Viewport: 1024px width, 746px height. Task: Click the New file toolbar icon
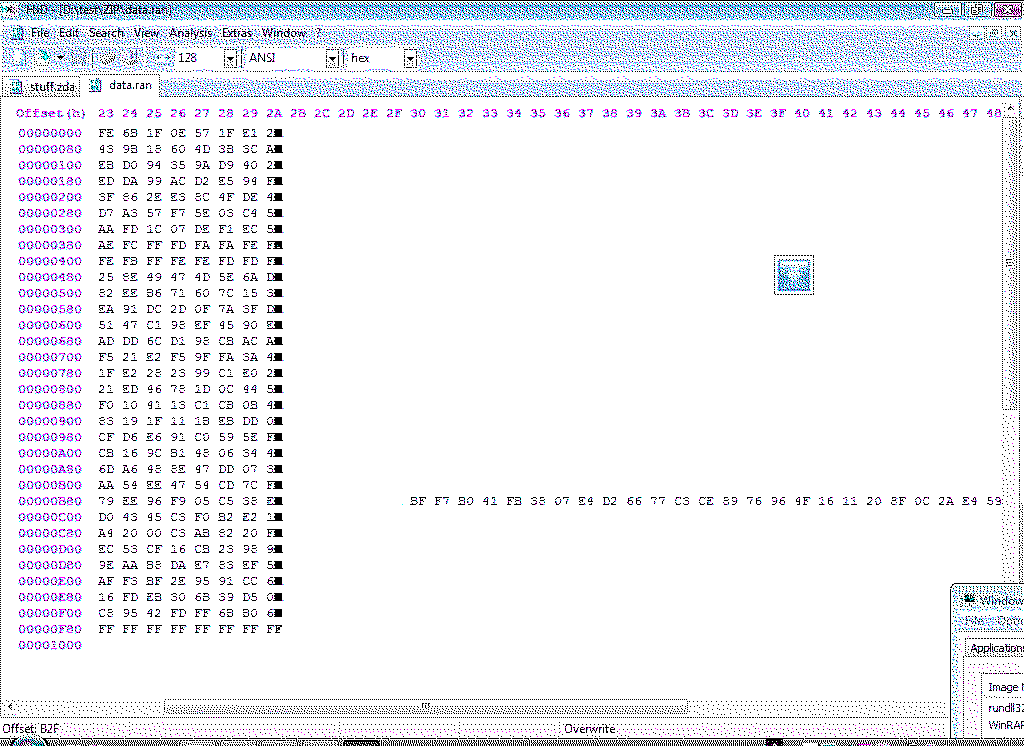(x=18, y=57)
